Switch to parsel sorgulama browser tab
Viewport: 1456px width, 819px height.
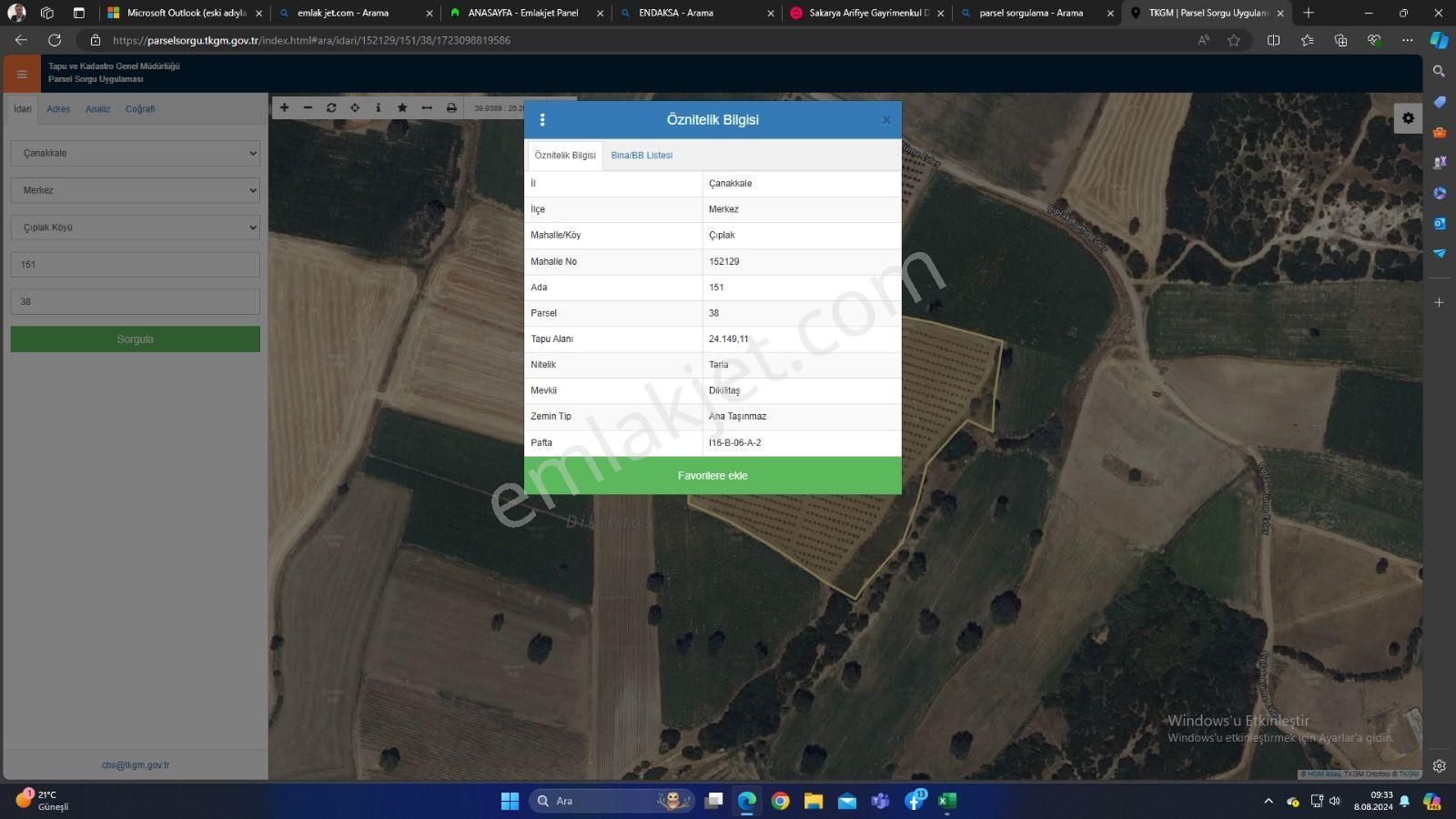pyautogui.click(x=1037, y=13)
